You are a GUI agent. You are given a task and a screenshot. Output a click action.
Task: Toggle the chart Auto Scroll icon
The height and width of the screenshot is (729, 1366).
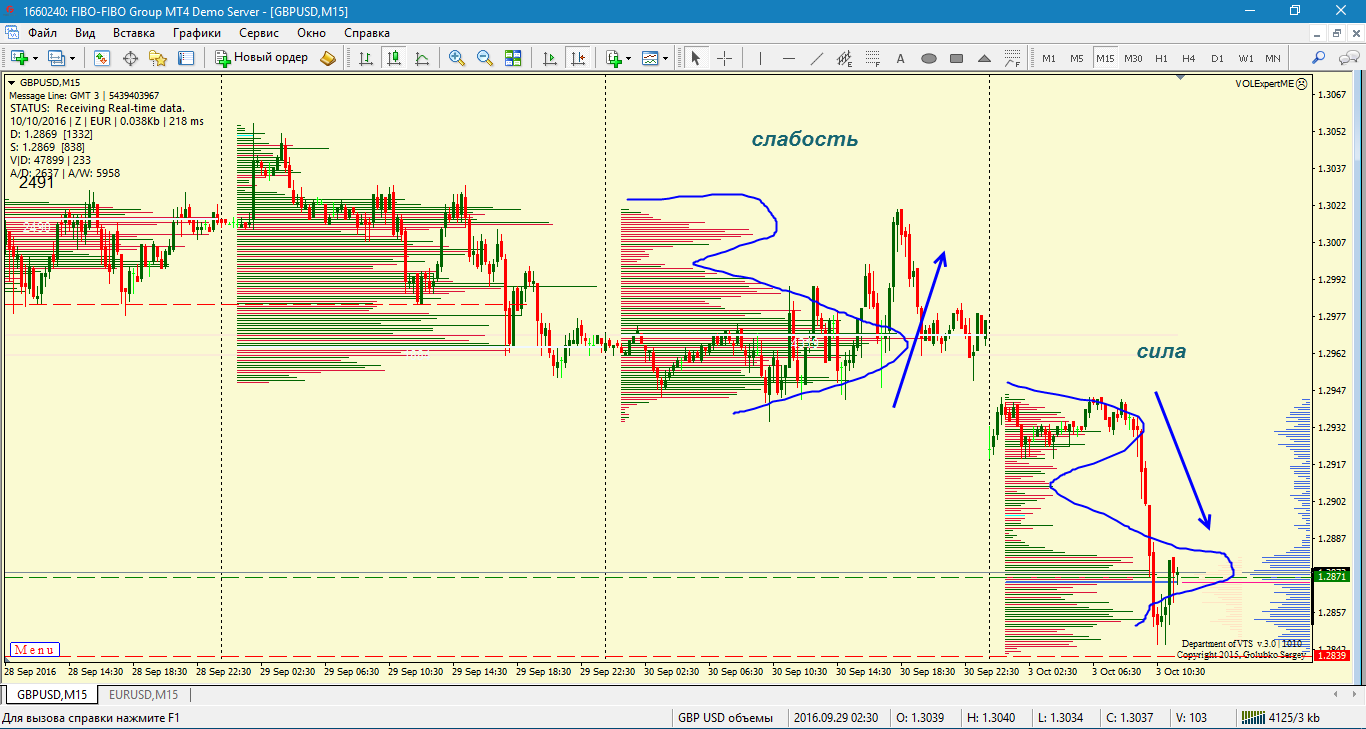(549, 58)
